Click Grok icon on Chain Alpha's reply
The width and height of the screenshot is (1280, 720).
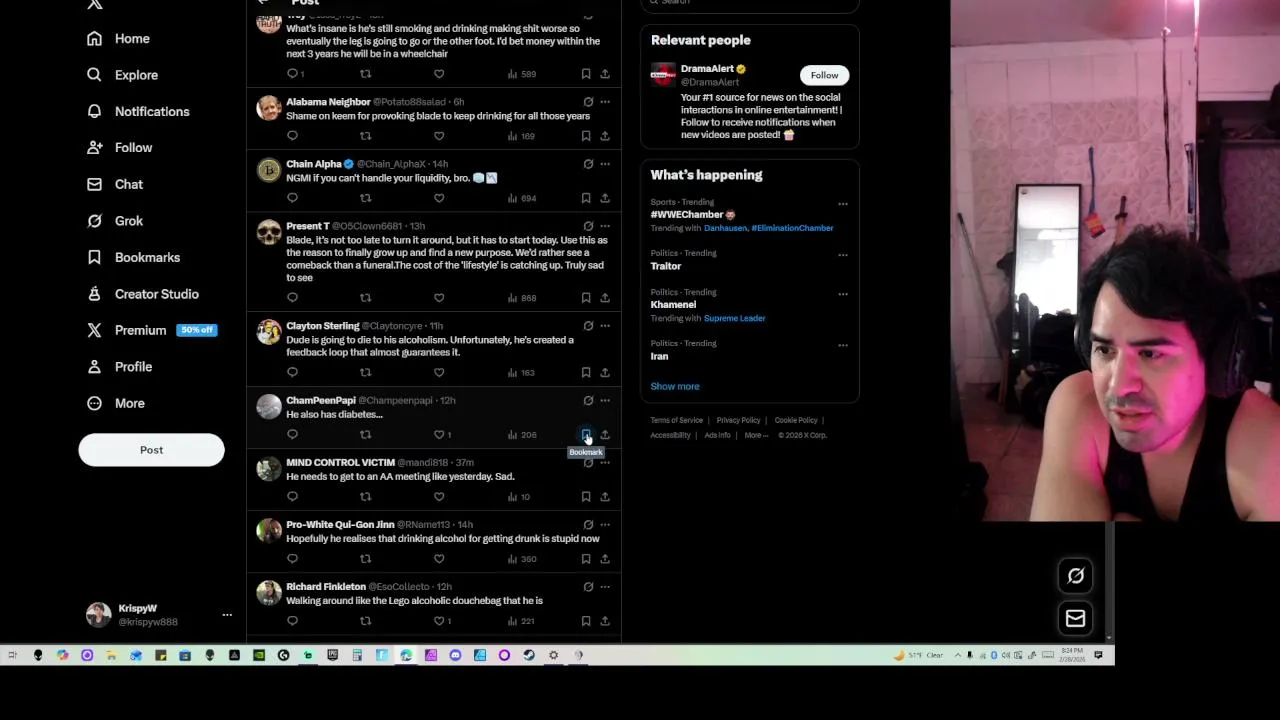pos(588,164)
